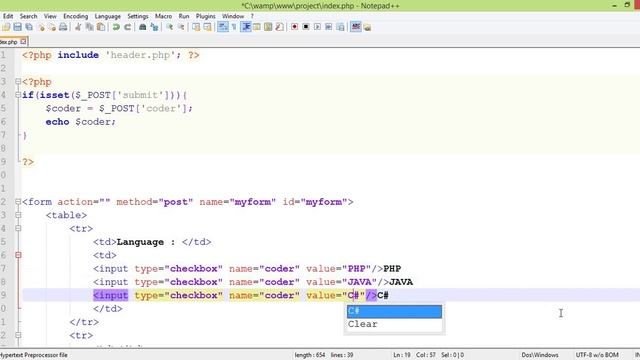Viewport: 640px width, 360px height.
Task: Show the Document Map panel icon
Action: click(268, 27)
